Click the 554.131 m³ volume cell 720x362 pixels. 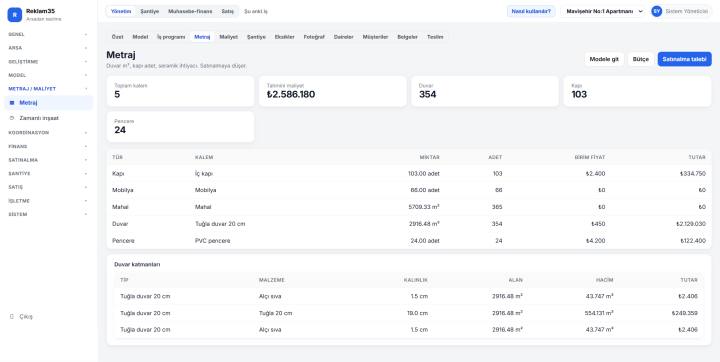click(x=600, y=313)
